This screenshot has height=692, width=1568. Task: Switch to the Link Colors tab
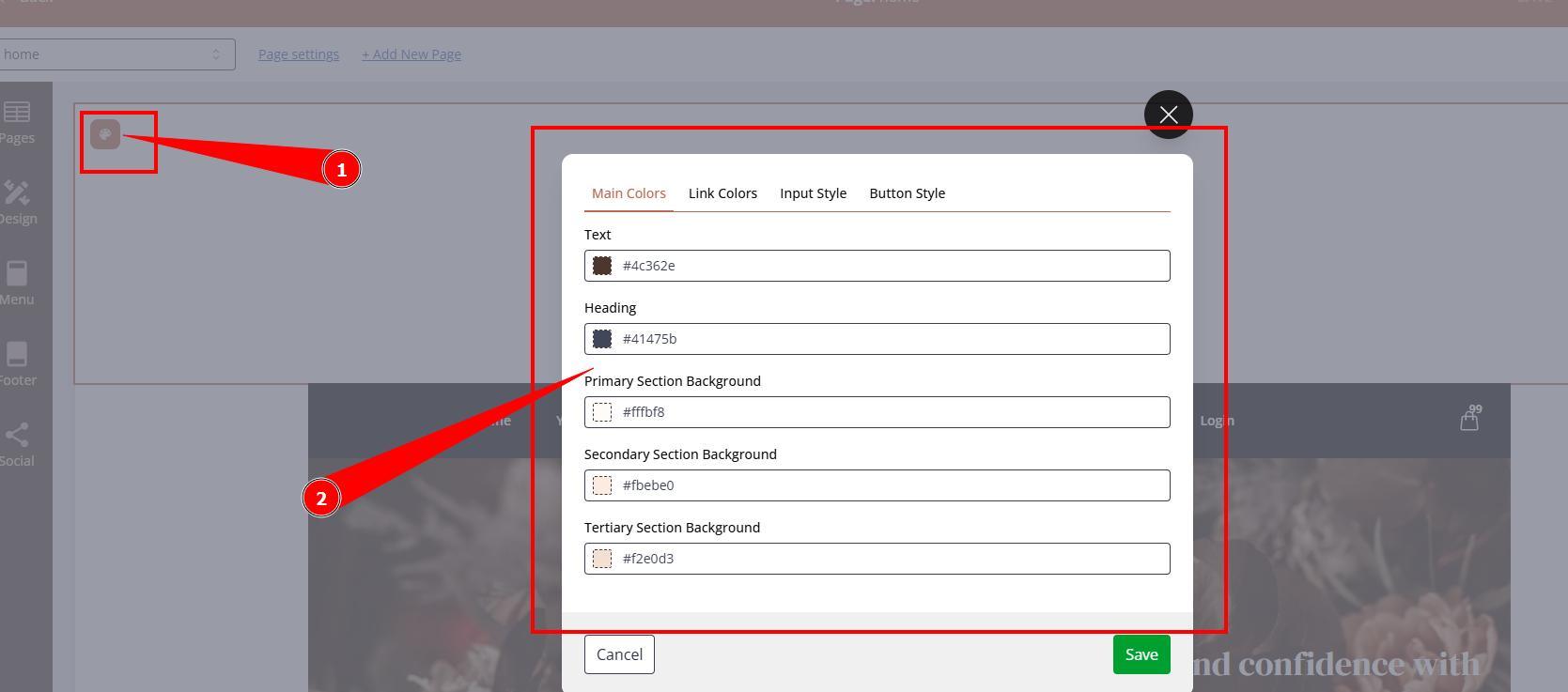tap(722, 193)
